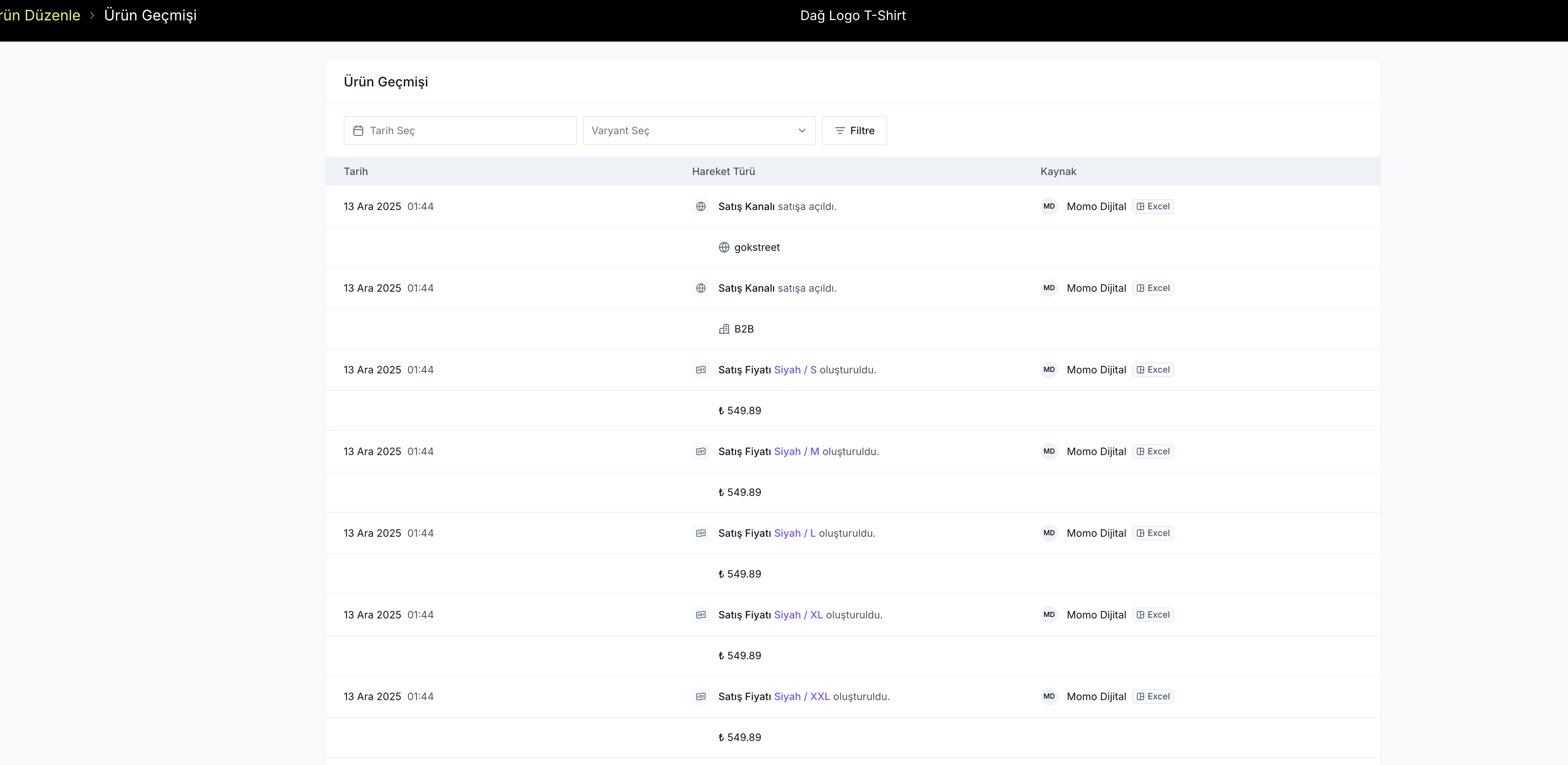Click the ₺ 549.89 price under Siyah / XL
Image resolution: width=1568 pixels, height=765 pixels.
(740, 655)
